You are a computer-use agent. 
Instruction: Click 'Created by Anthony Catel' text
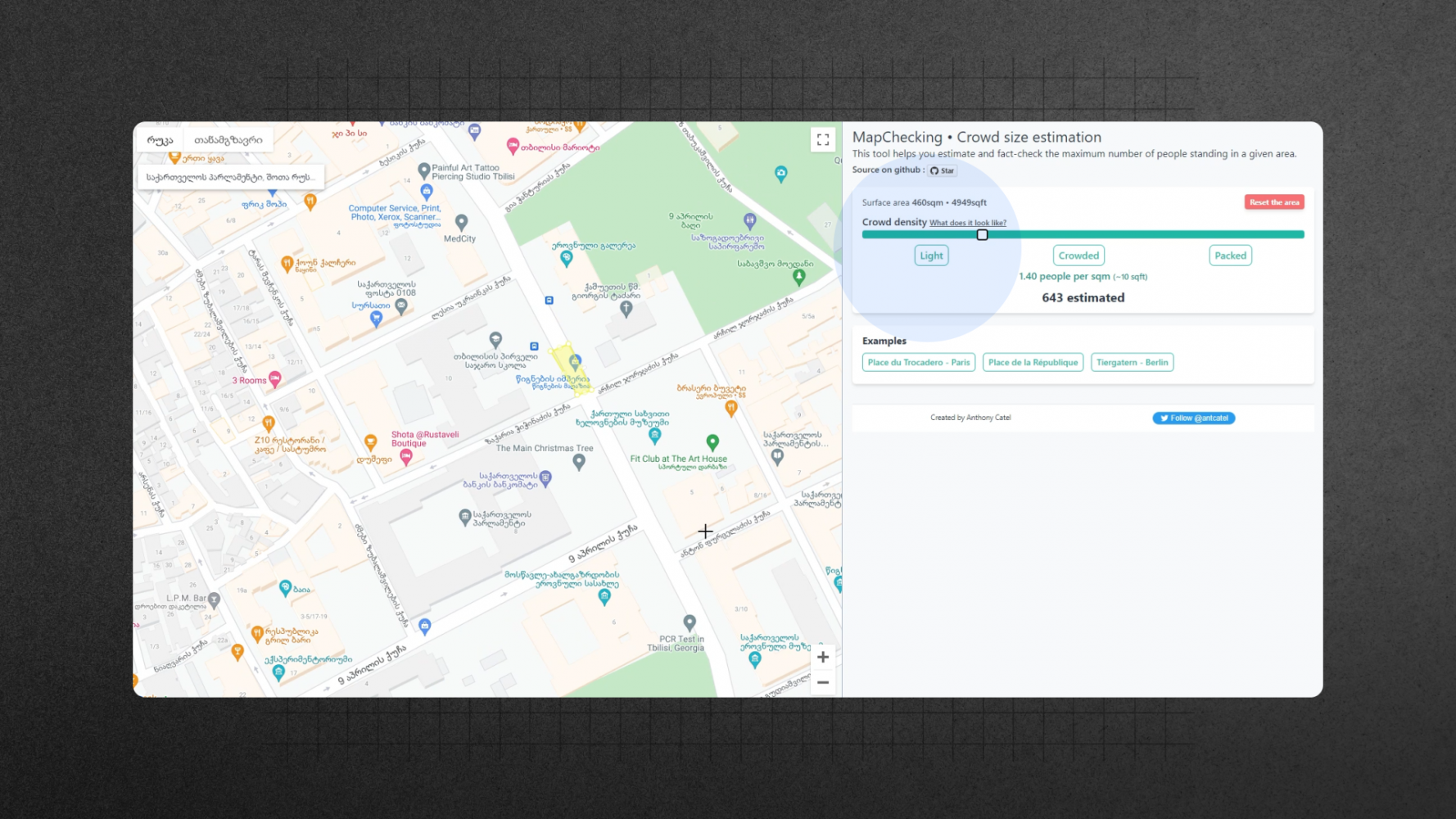tap(970, 418)
